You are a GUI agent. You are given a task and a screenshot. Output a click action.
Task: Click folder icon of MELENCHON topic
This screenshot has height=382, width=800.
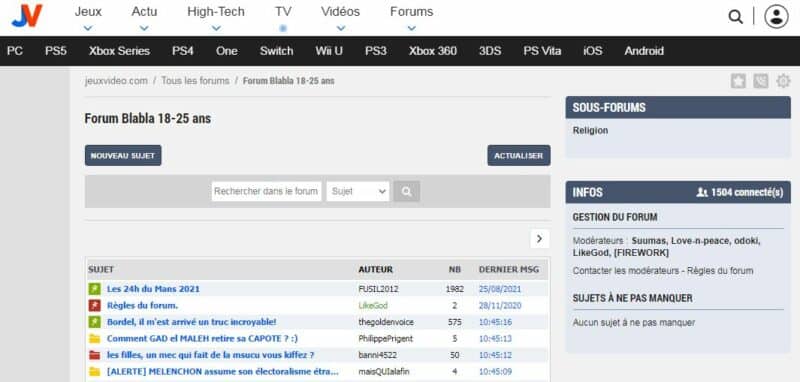pos(94,371)
